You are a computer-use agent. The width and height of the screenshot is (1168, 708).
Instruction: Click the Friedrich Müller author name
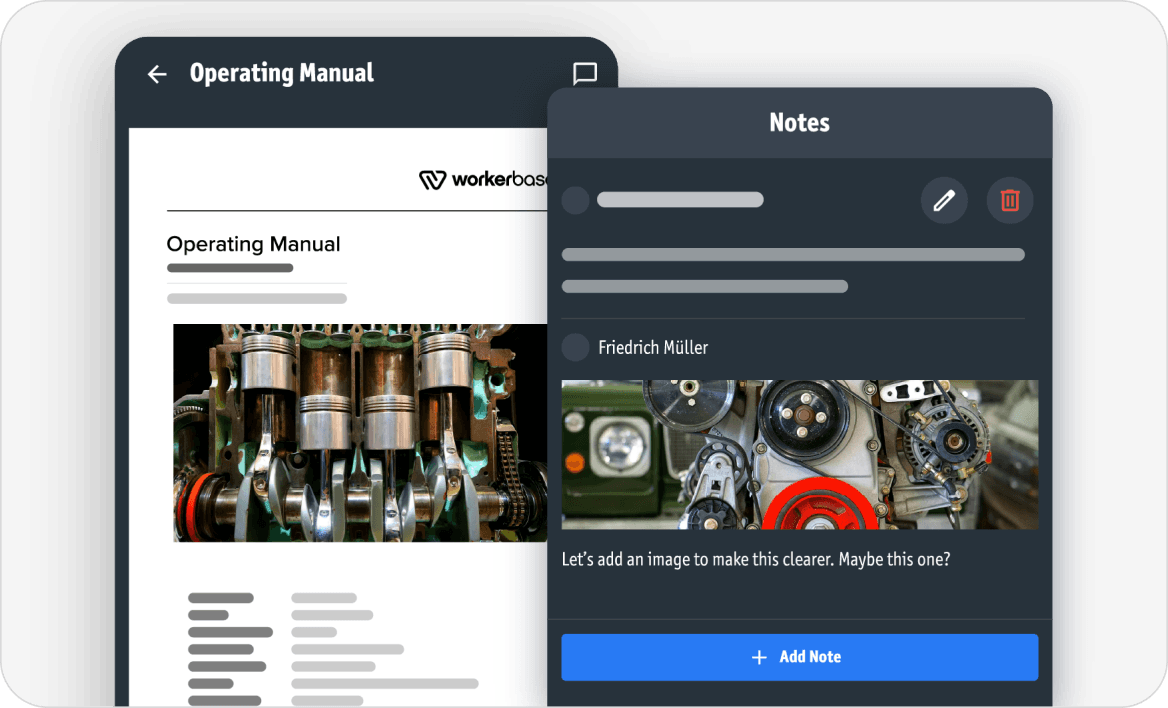[x=653, y=348]
